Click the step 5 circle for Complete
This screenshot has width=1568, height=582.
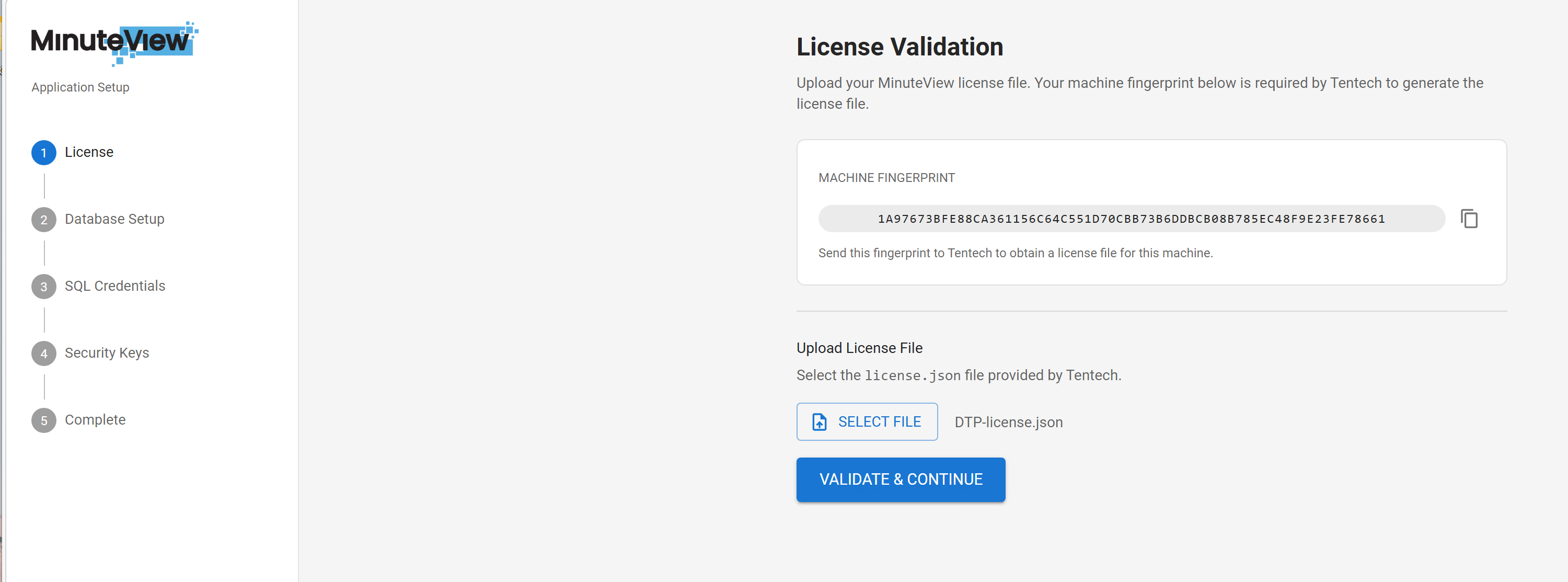[x=43, y=420]
